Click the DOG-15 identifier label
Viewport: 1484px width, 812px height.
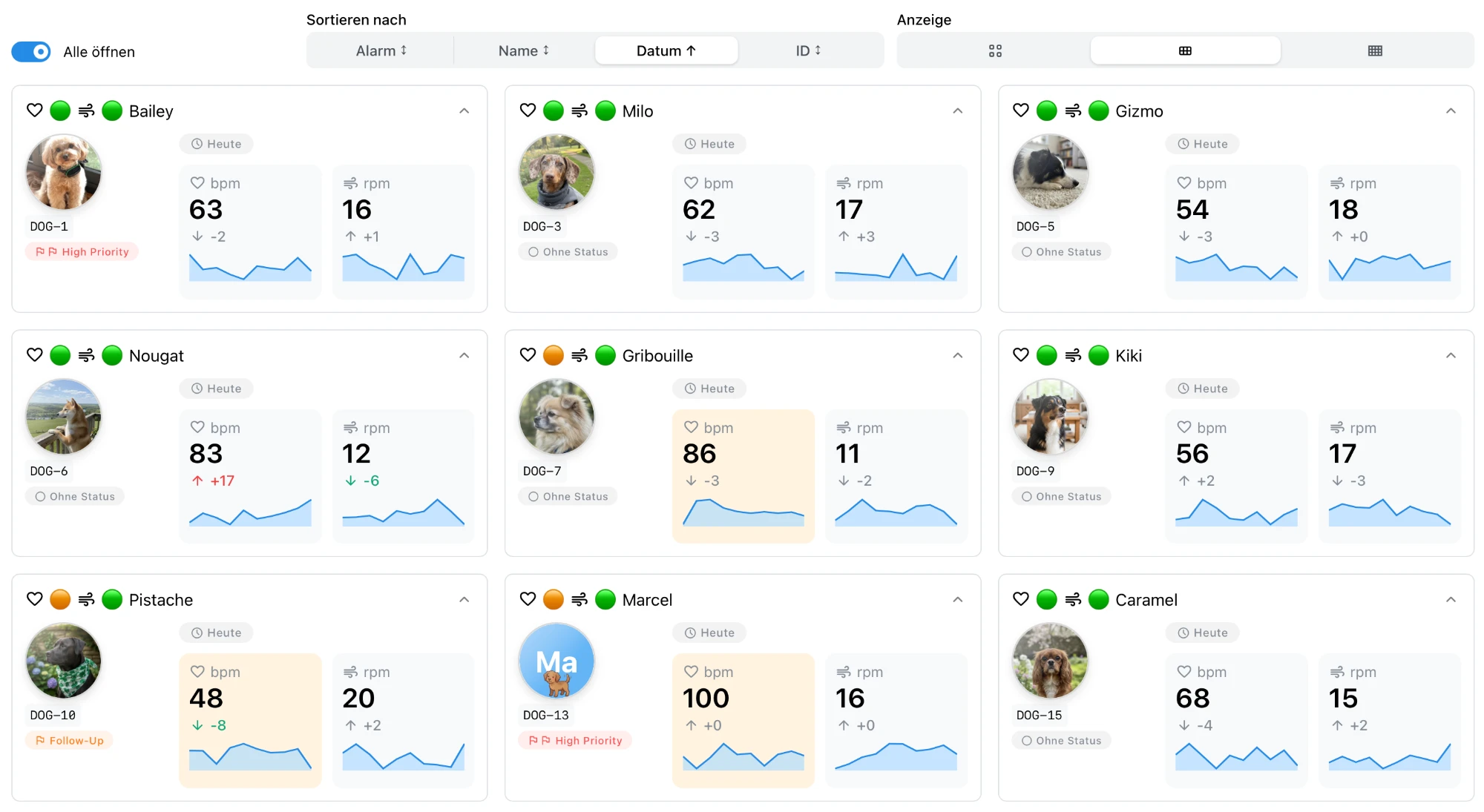pyautogui.click(x=1039, y=716)
